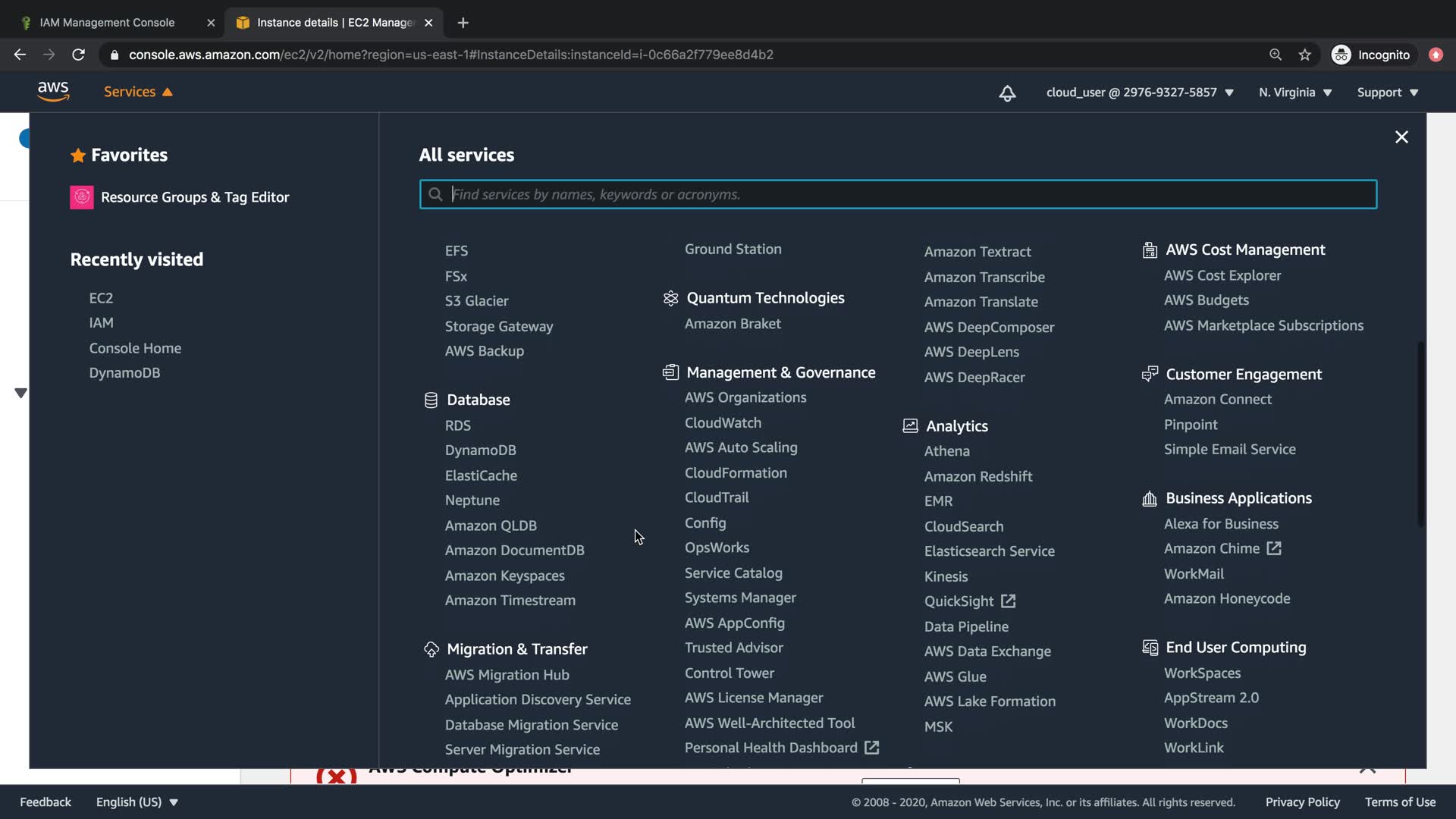Click the Find services search field
The image size is (1456, 819).
click(898, 194)
